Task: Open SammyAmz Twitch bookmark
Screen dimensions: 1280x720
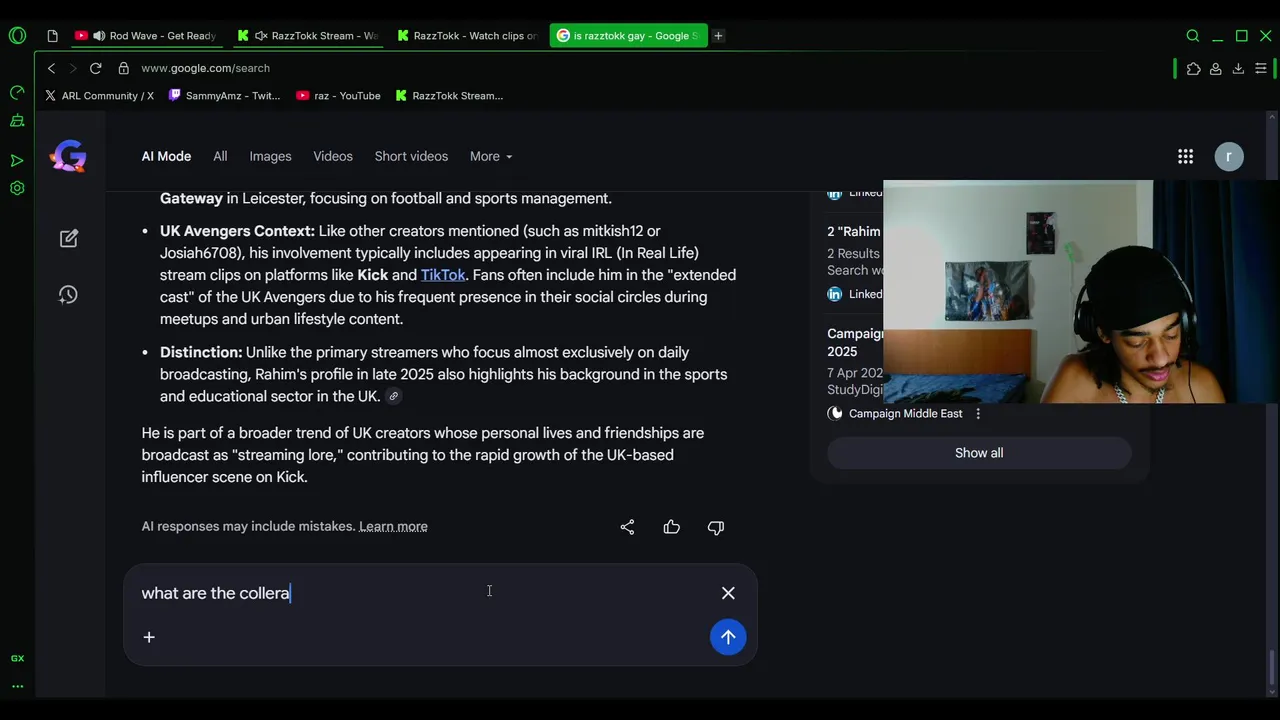Action: pyautogui.click(x=225, y=96)
